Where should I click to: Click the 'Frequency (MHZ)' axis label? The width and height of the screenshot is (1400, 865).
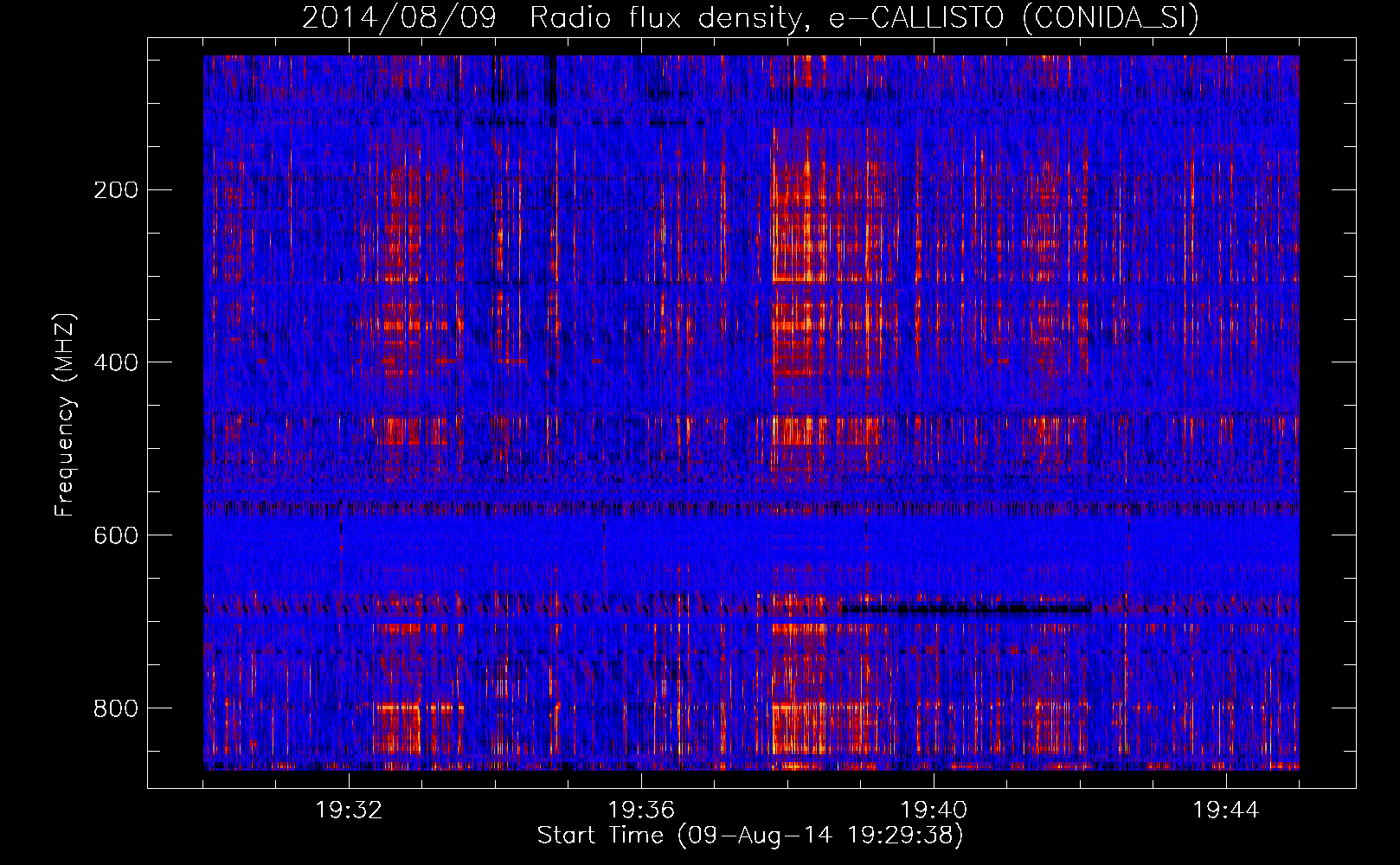point(65,415)
